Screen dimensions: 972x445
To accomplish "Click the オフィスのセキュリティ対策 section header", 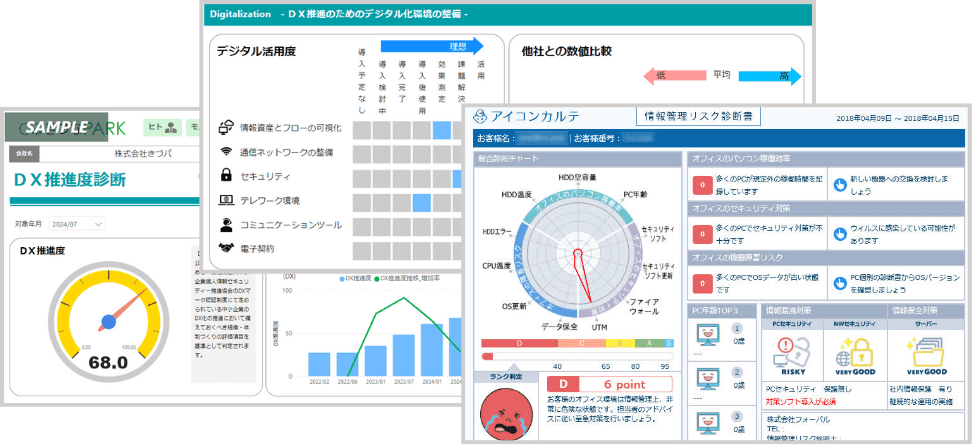I will pos(827,208).
